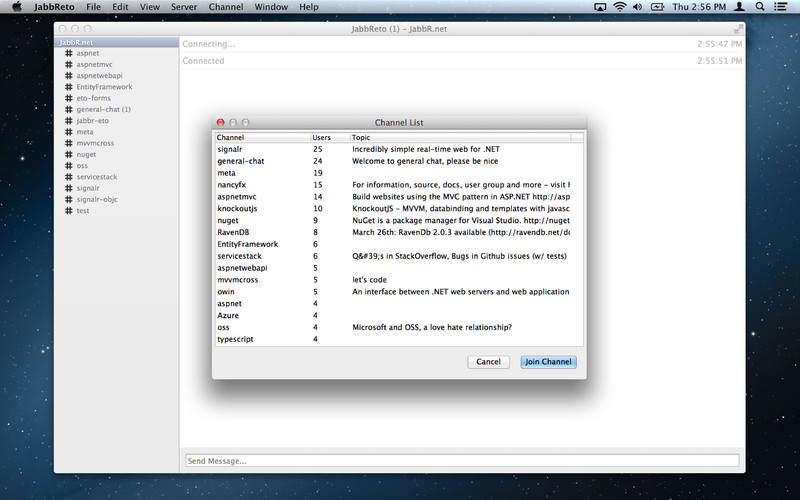This screenshot has height=500, width=800.
Task: Click the hash icon beside test
Action: click(68, 210)
